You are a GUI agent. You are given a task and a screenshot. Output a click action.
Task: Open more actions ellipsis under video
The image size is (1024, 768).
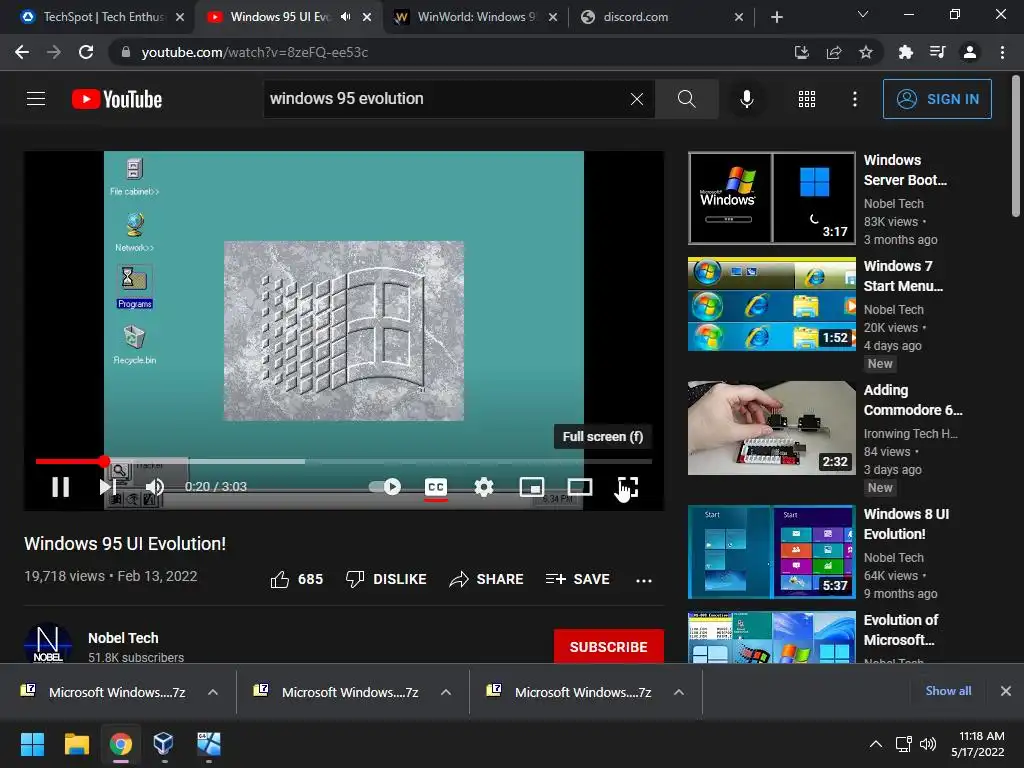[644, 580]
